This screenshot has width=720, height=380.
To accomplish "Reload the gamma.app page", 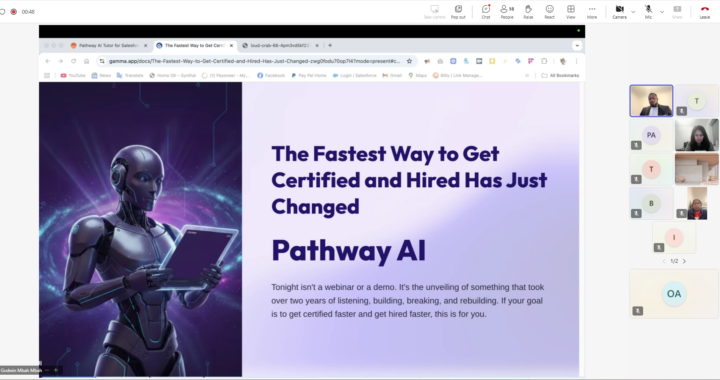I will point(73,61).
